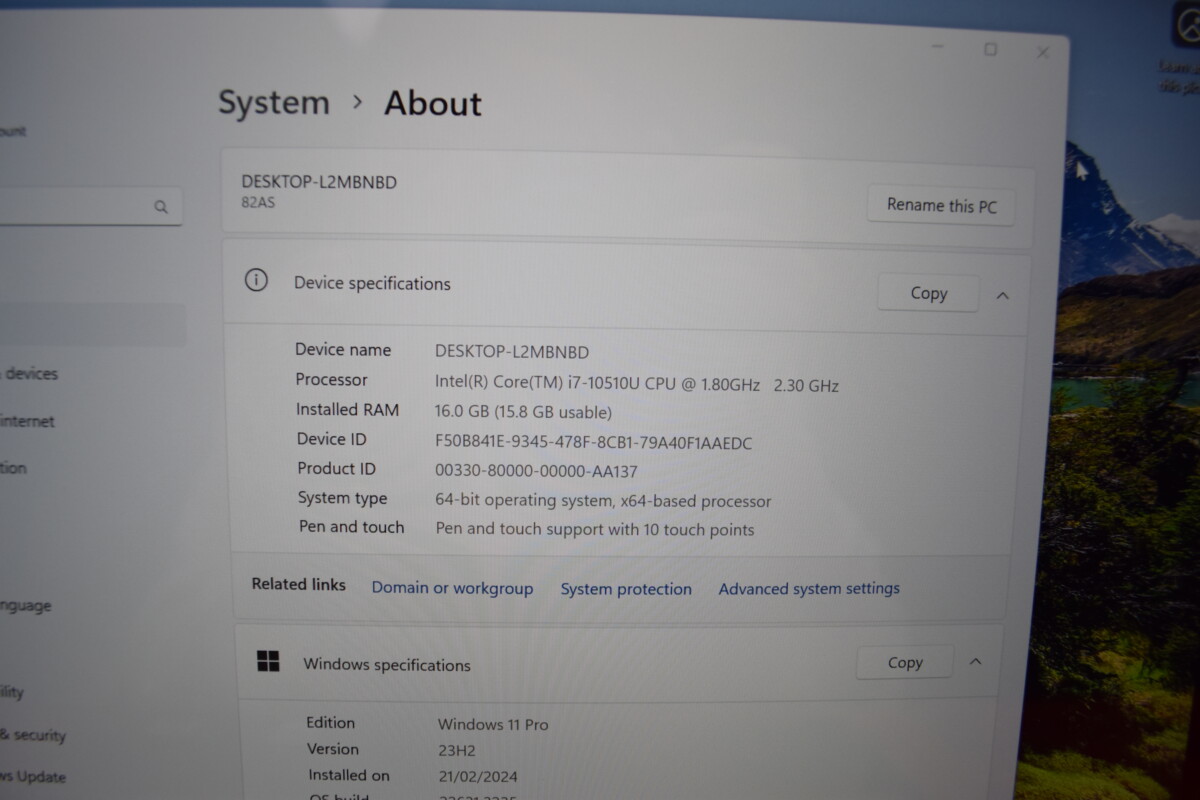Click the settings search box
The height and width of the screenshot is (800, 1200).
click(90, 207)
